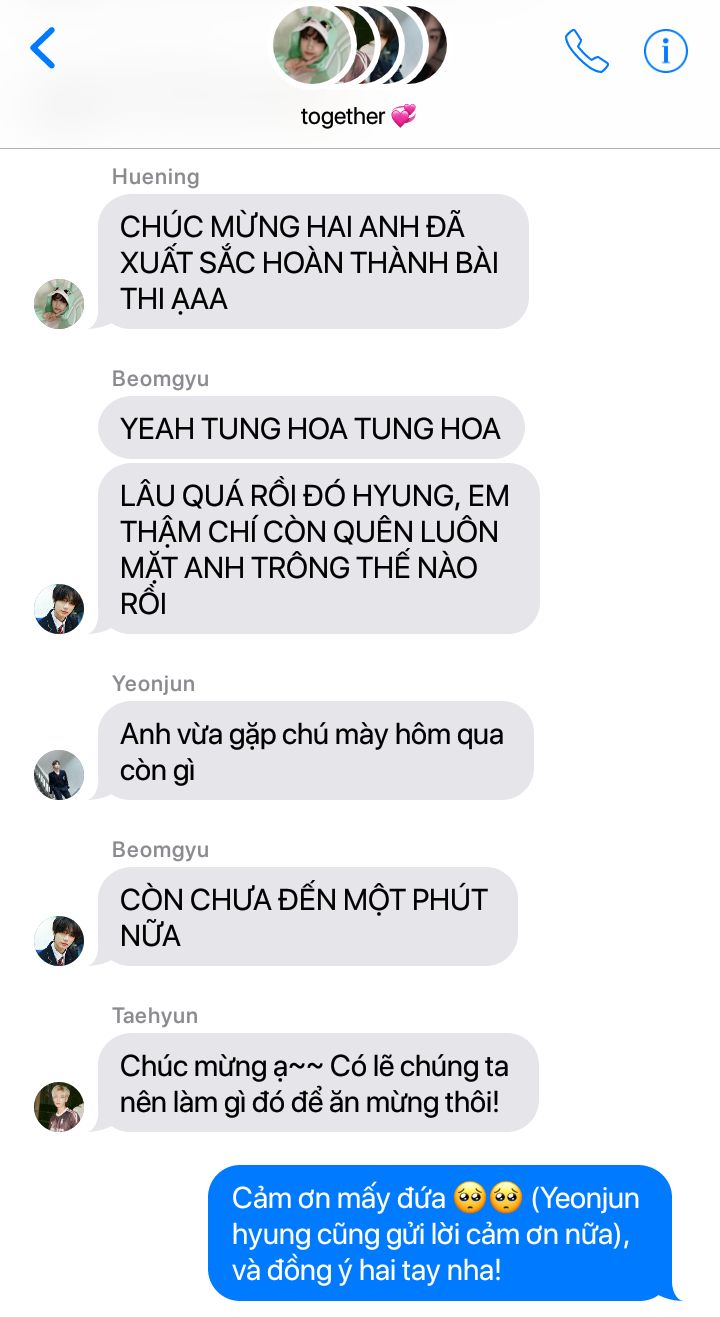Tap Beomgyu's avatar beside "LÂU QUÁ RỒI" message
The width and height of the screenshot is (720, 1317).
tap(59, 609)
